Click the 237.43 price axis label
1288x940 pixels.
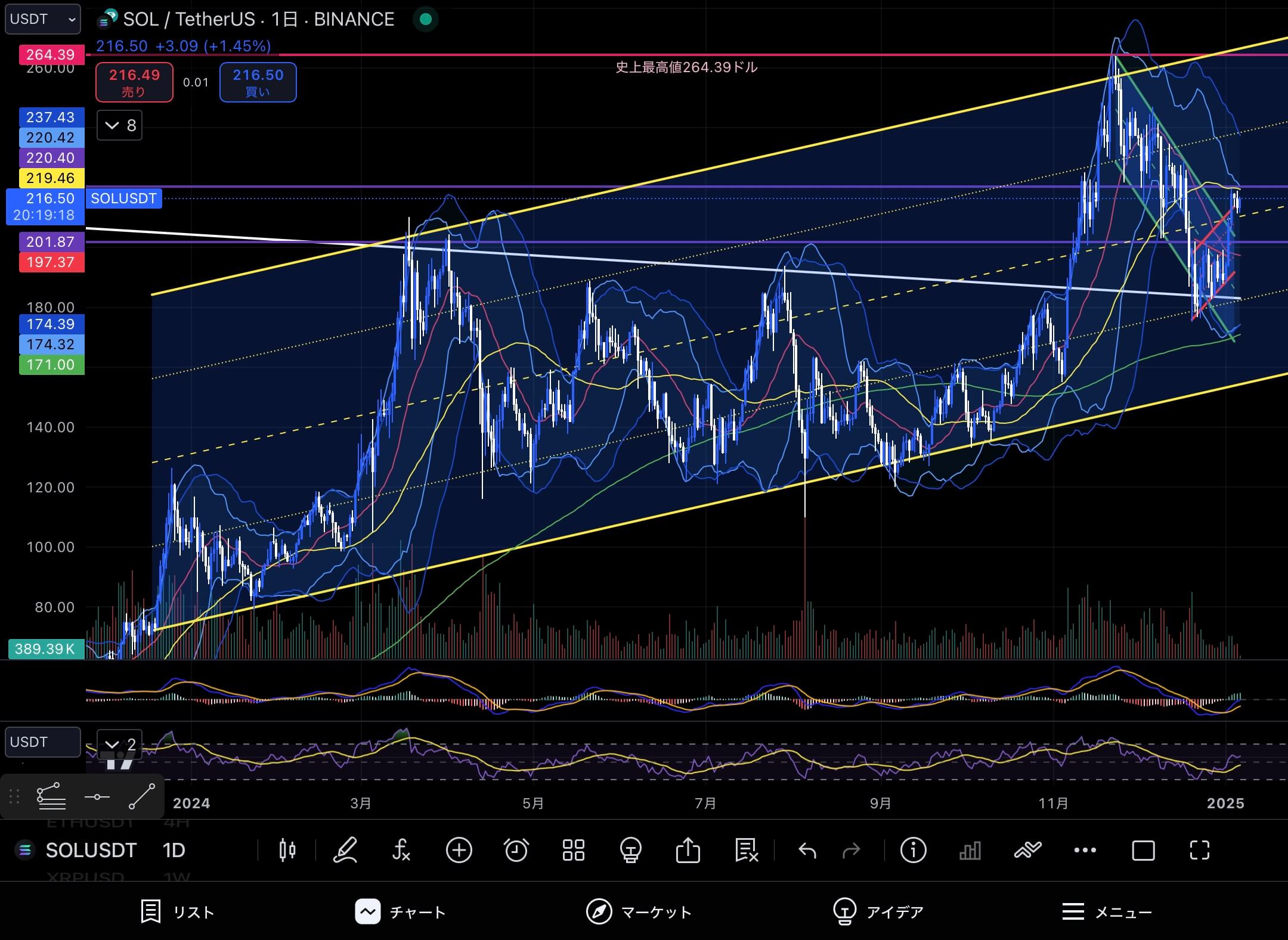pos(51,117)
